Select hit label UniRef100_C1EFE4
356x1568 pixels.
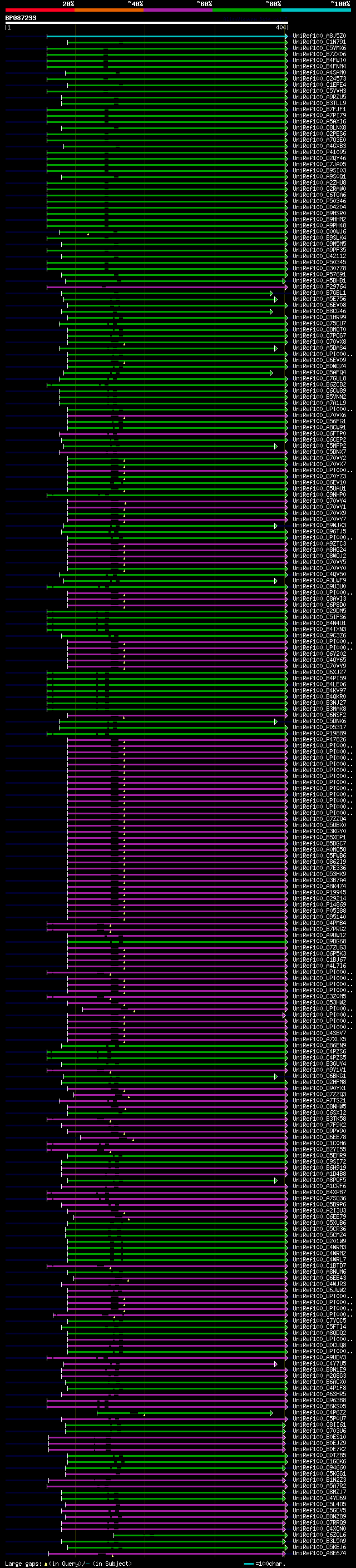(x=319, y=85)
